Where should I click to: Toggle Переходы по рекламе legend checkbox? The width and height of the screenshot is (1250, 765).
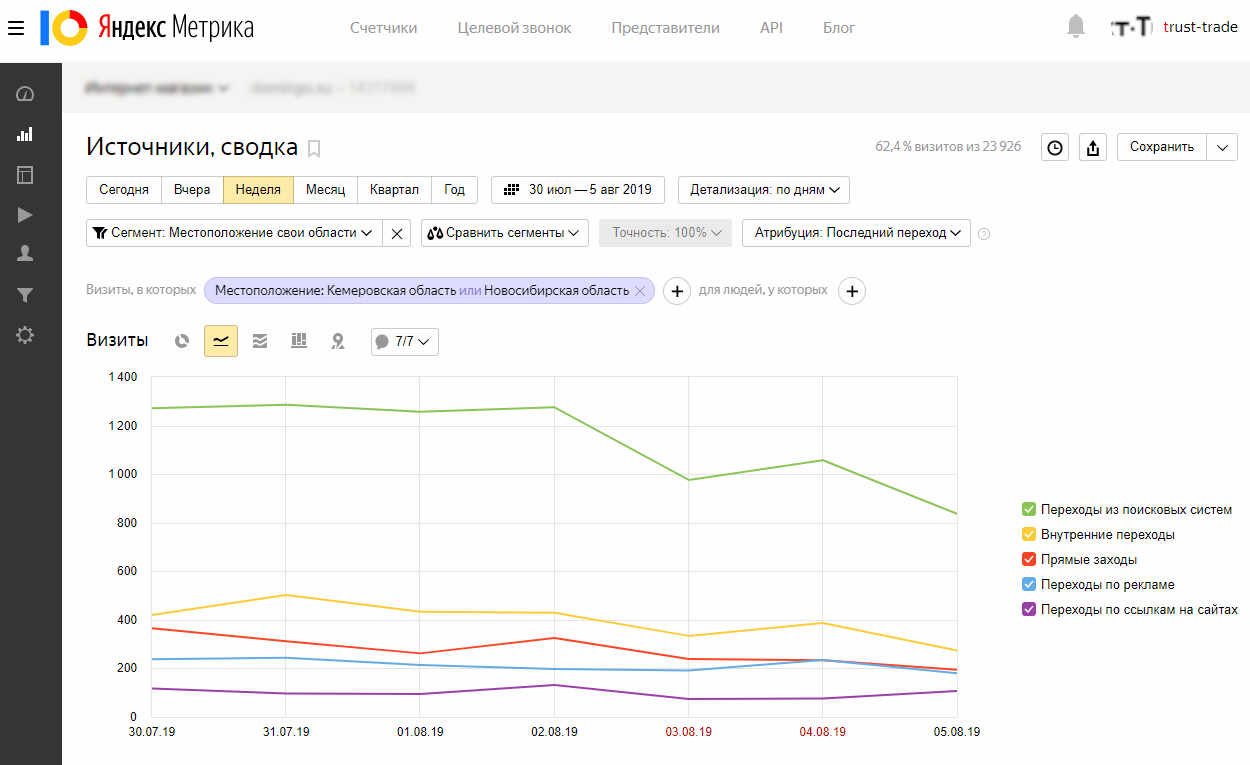click(1029, 585)
